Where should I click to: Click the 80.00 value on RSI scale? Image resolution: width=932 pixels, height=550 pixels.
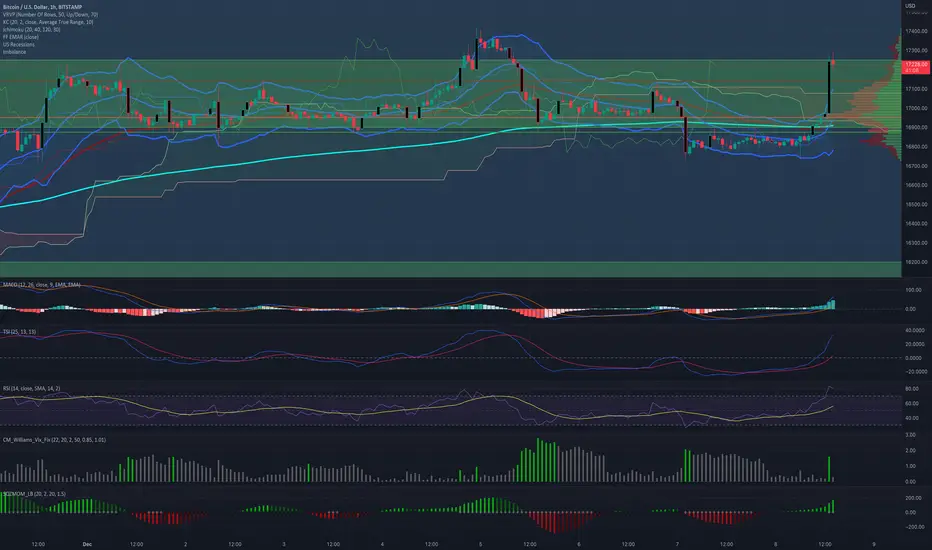tap(912, 389)
